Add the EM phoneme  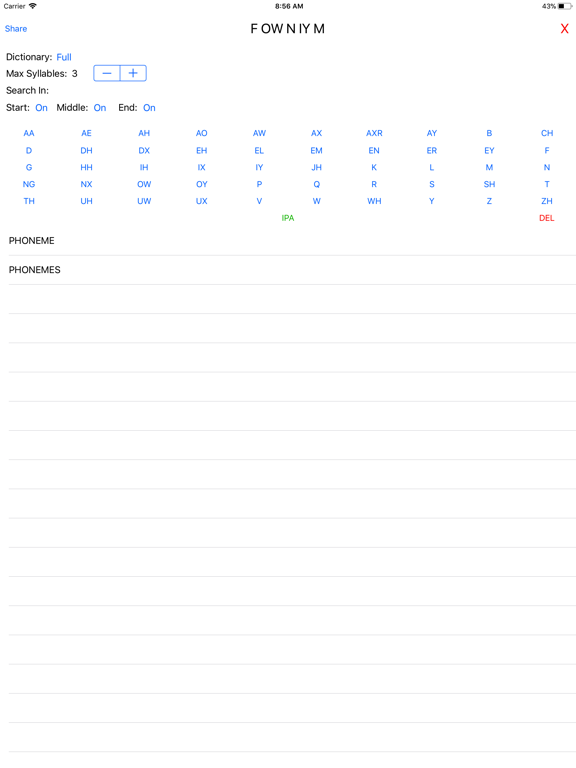pos(316,150)
